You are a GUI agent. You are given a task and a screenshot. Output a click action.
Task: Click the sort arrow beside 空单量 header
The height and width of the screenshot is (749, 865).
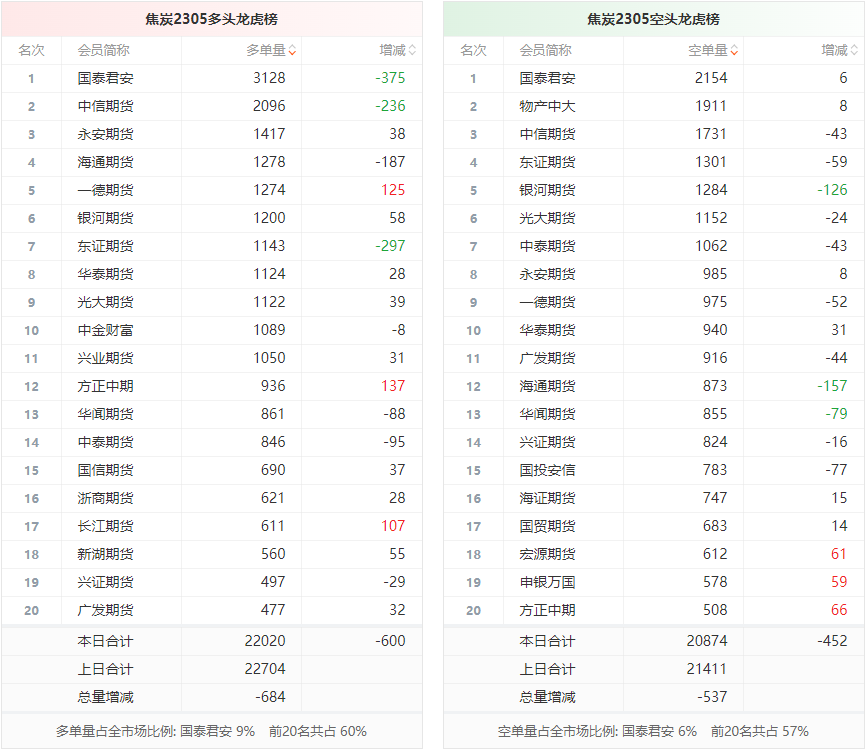click(x=734, y=50)
